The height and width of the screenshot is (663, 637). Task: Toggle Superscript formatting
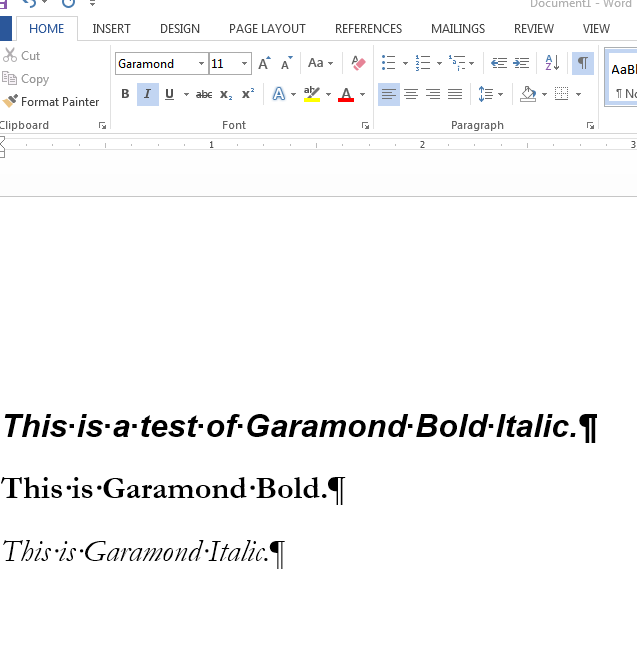click(248, 94)
